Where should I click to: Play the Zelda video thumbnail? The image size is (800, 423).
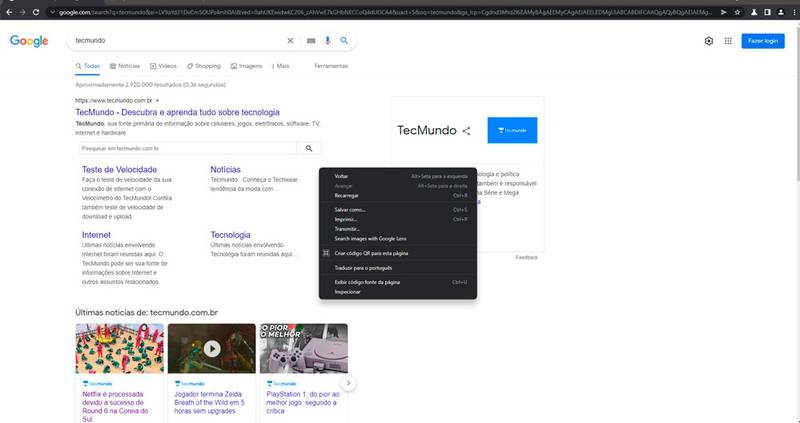point(212,349)
